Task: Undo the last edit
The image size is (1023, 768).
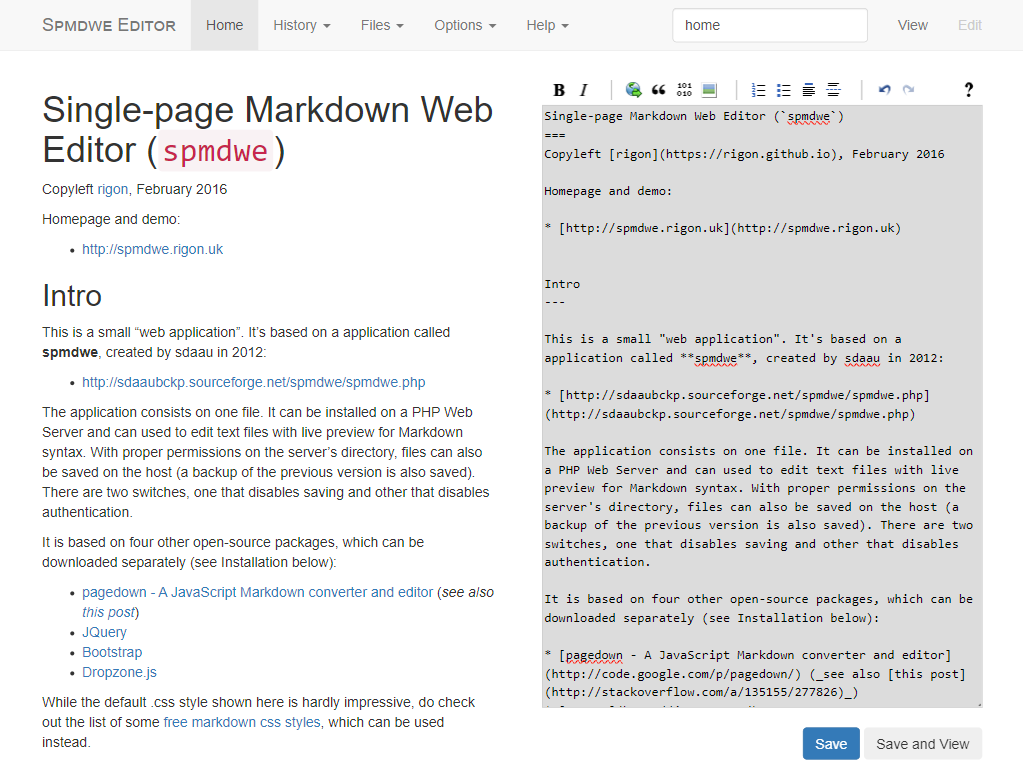Action: click(884, 90)
